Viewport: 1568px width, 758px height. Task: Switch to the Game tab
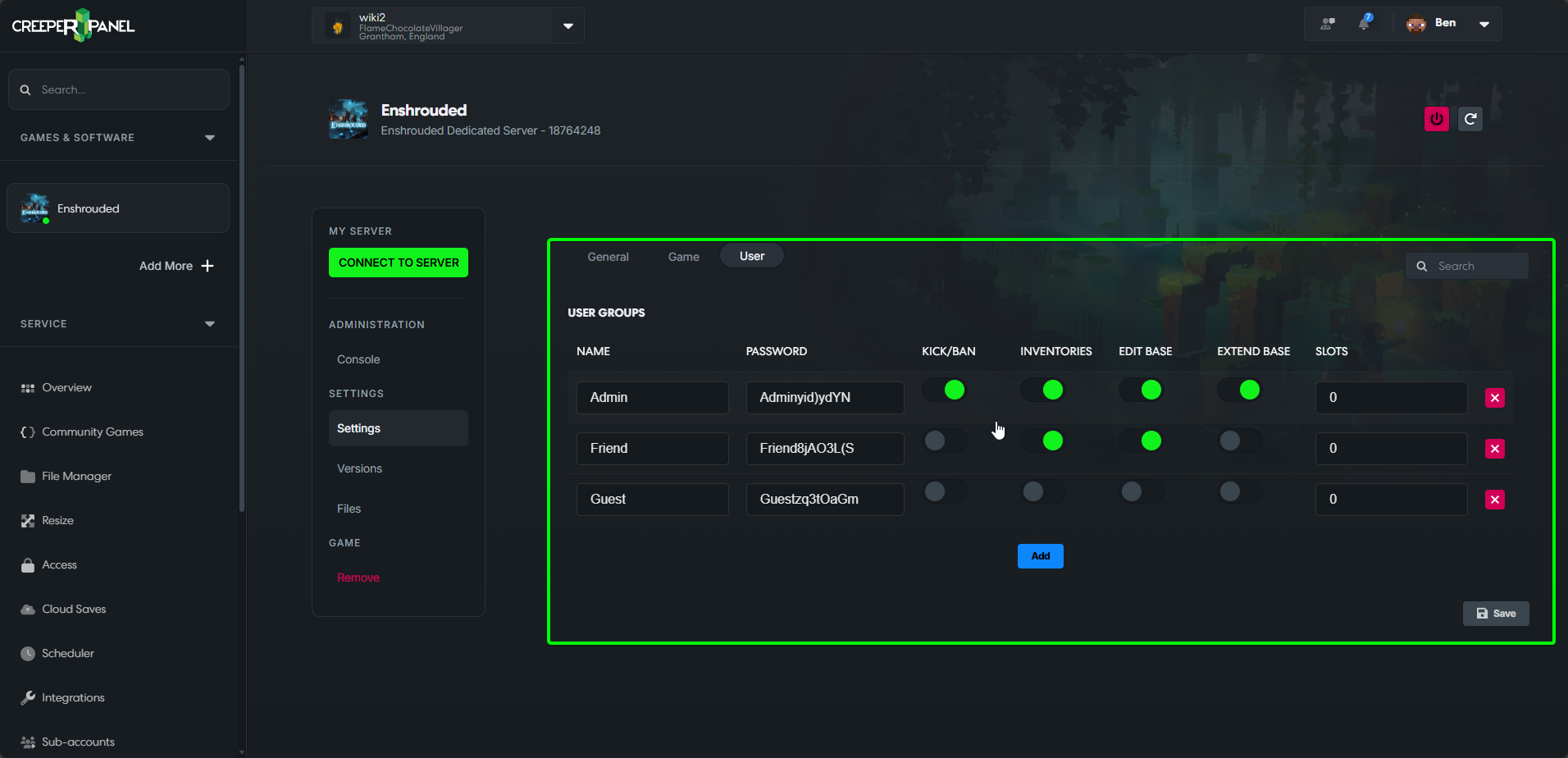pos(684,257)
